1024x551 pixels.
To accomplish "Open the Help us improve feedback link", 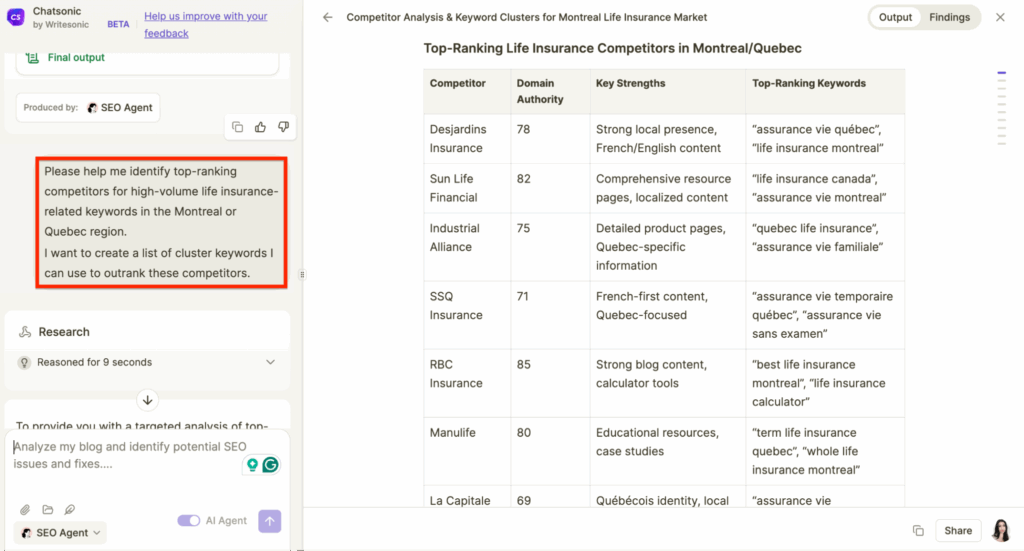I will (206, 25).
